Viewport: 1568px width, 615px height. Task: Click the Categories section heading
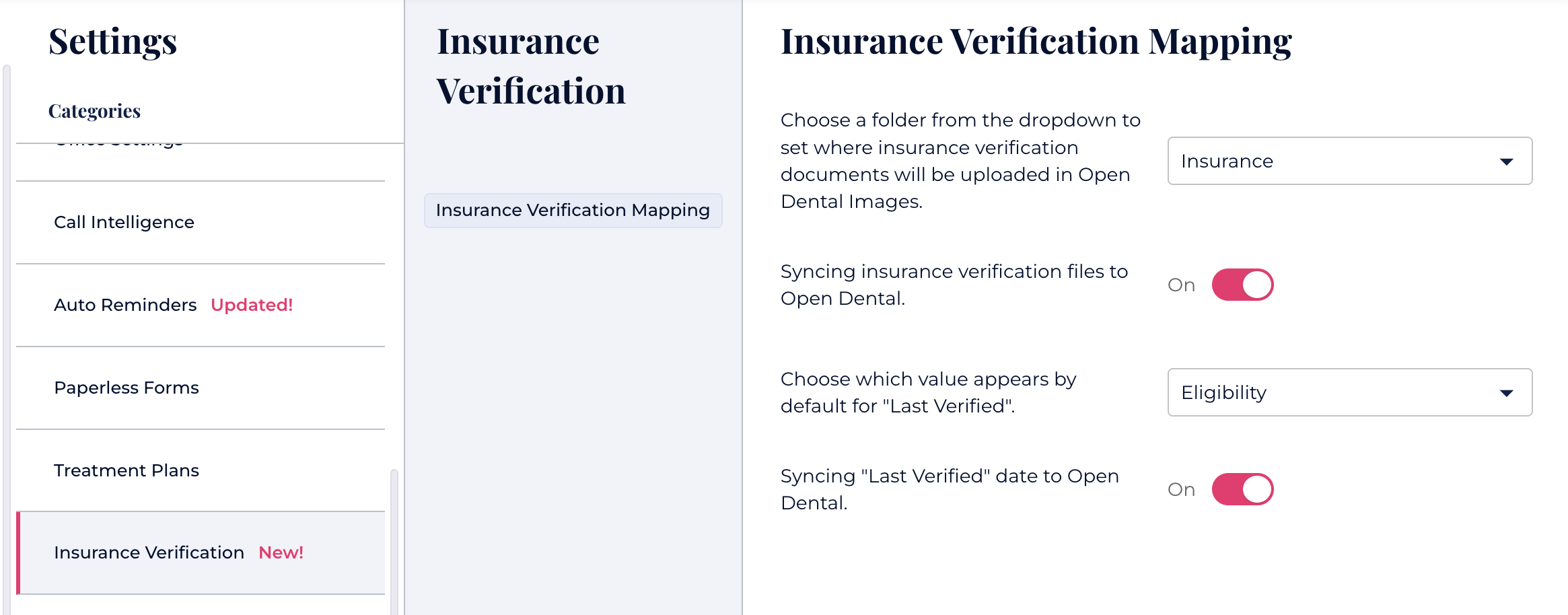[94, 111]
